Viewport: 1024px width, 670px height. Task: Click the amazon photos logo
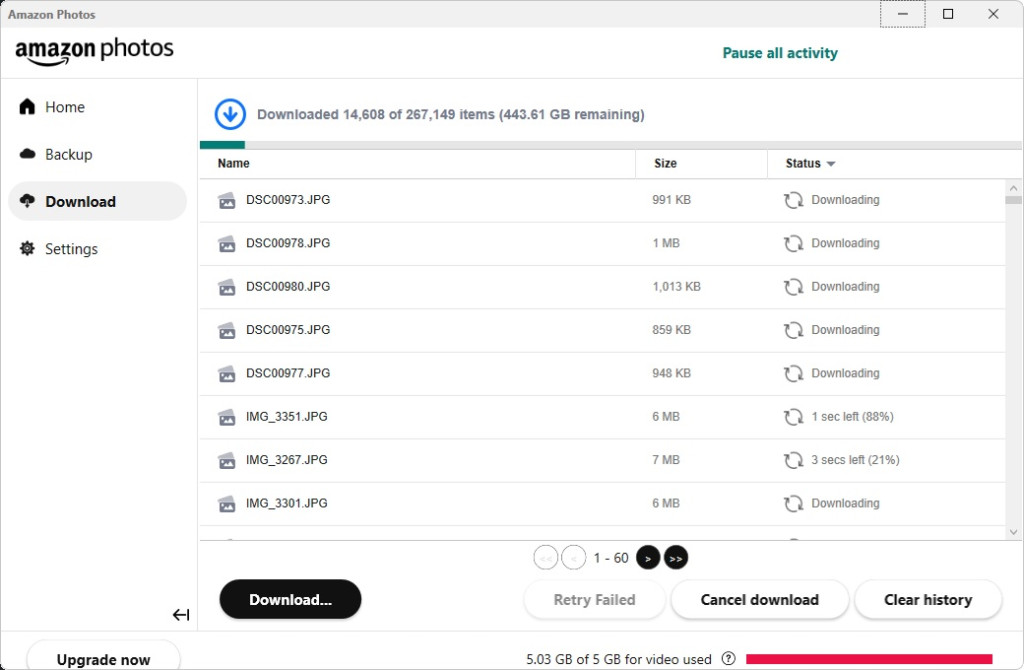click(x=94, y=51)
